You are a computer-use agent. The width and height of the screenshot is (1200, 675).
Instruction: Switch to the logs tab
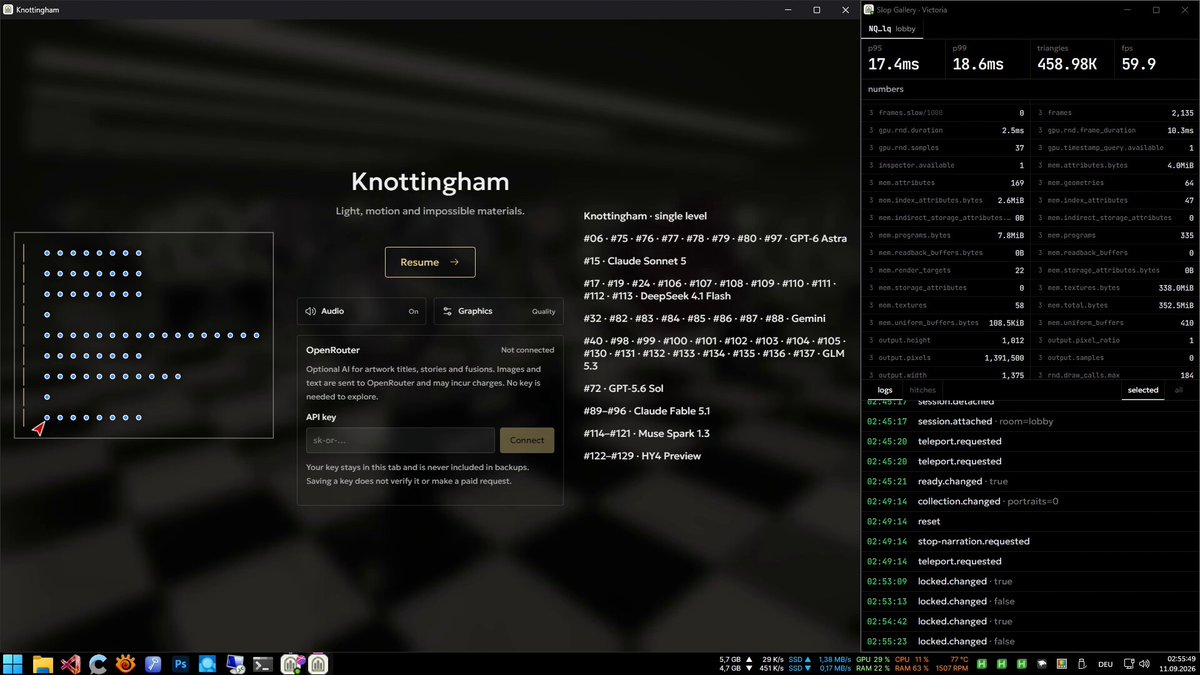coord(885,390)
